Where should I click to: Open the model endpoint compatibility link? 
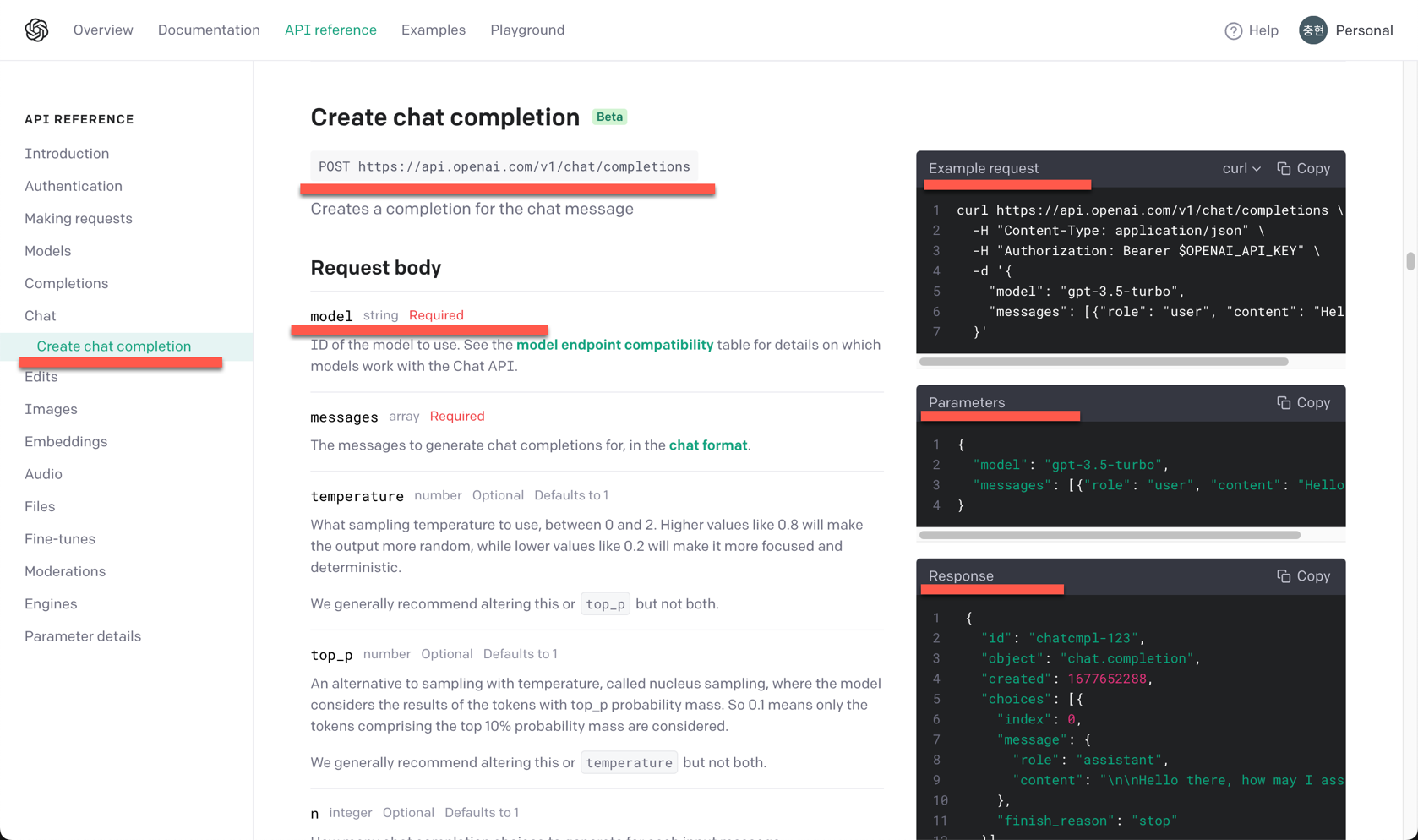coord(614,345)
